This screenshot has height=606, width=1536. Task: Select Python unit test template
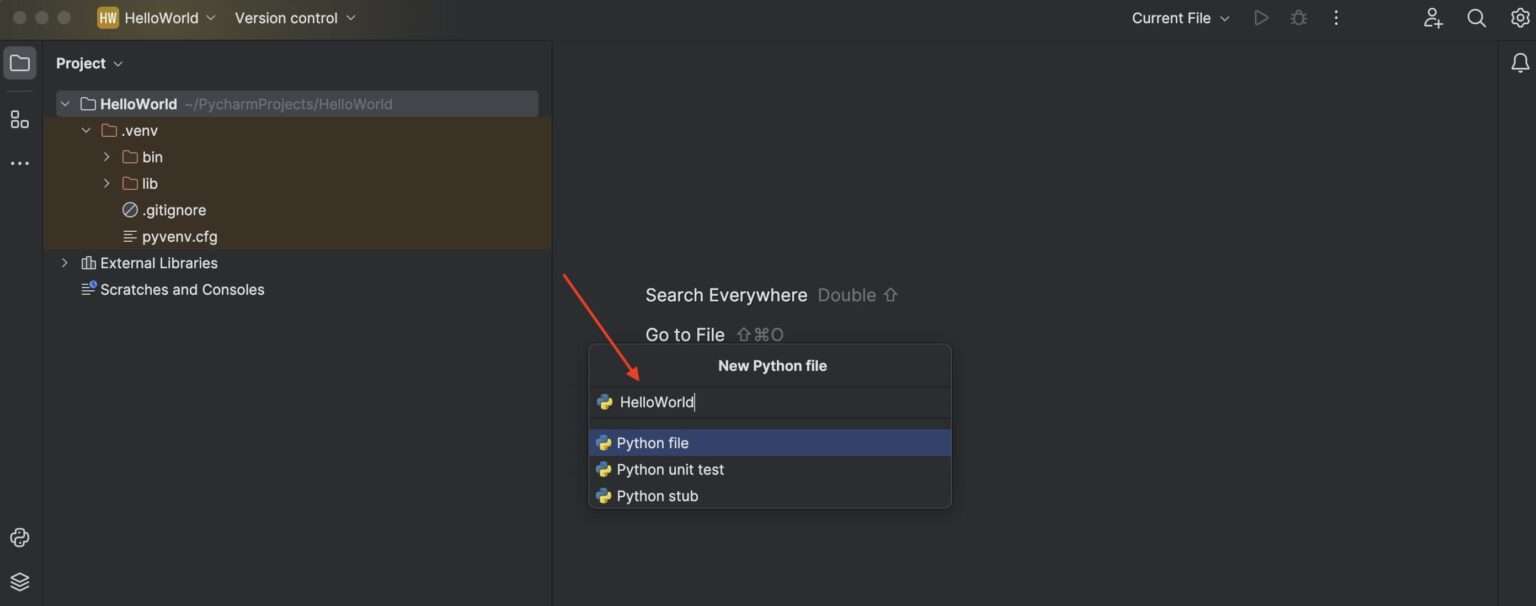click(770, 469)
